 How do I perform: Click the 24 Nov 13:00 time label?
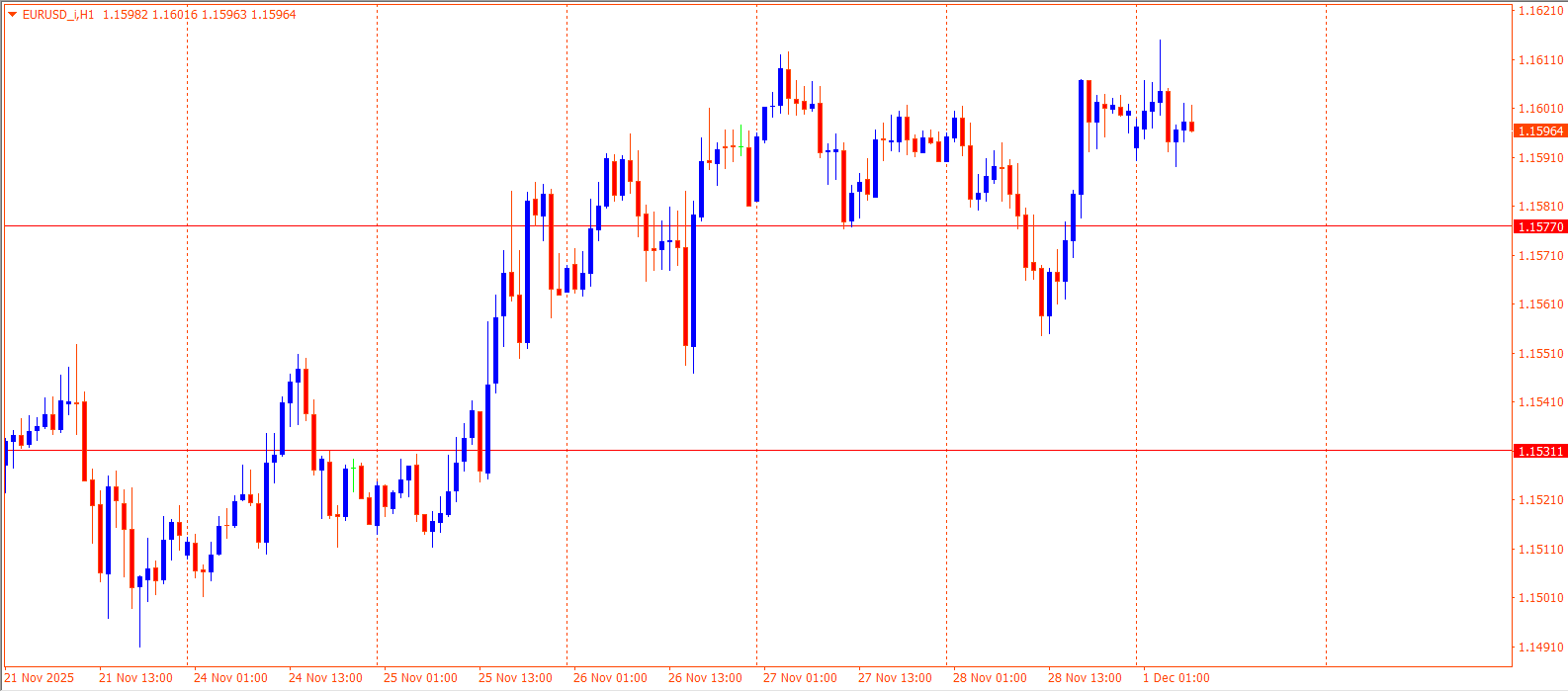pos(325,678)
